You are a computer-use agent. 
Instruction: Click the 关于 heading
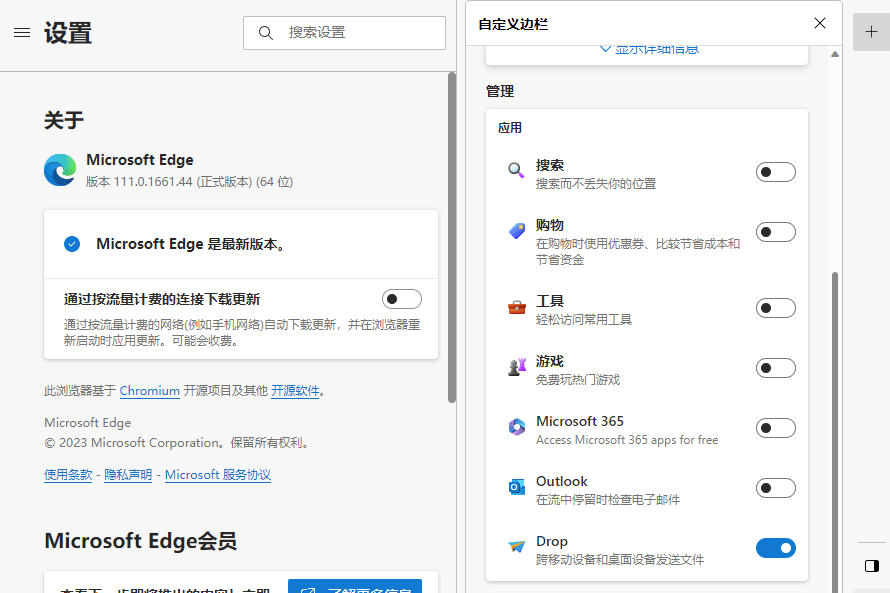[64, 120]
